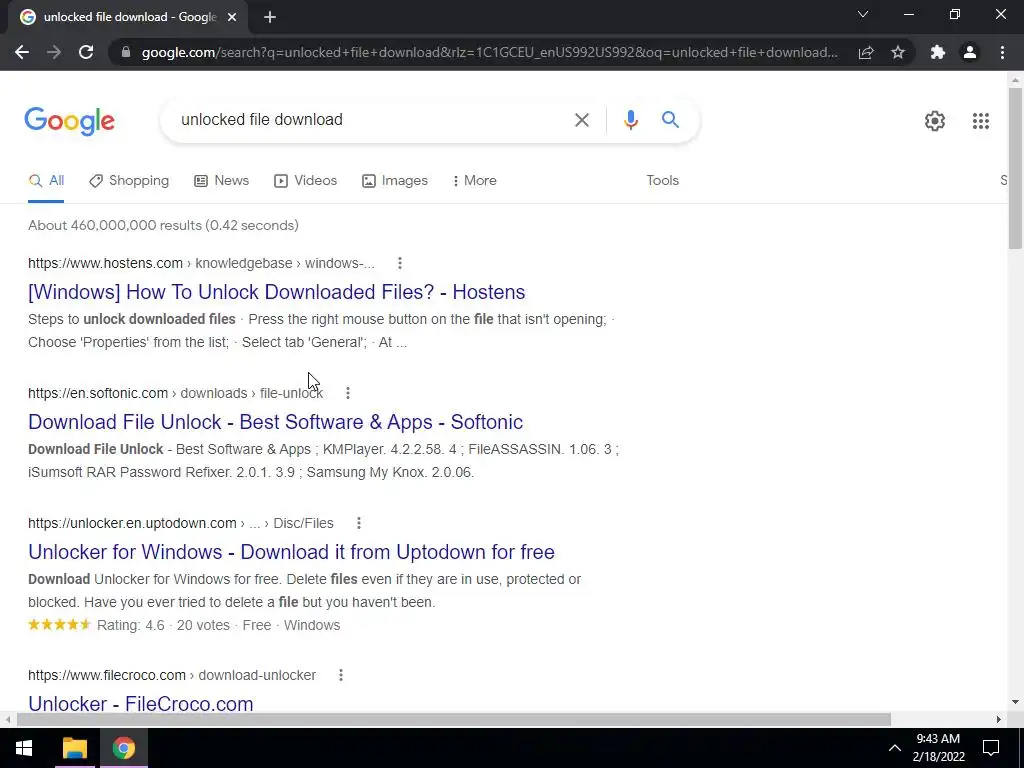
Task: Open the Windows Start menu
Action: coord(24,748)
